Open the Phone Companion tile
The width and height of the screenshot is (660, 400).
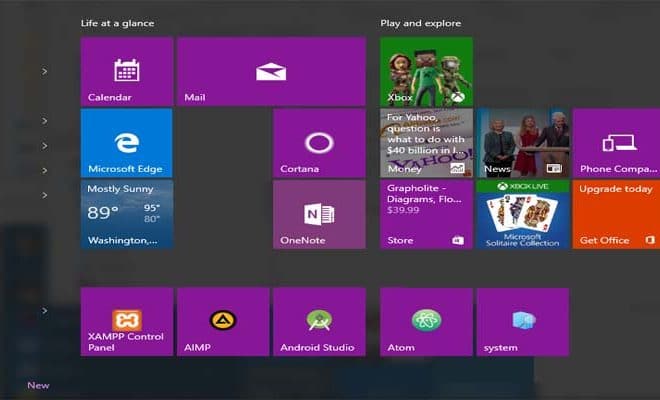point(616,143)
